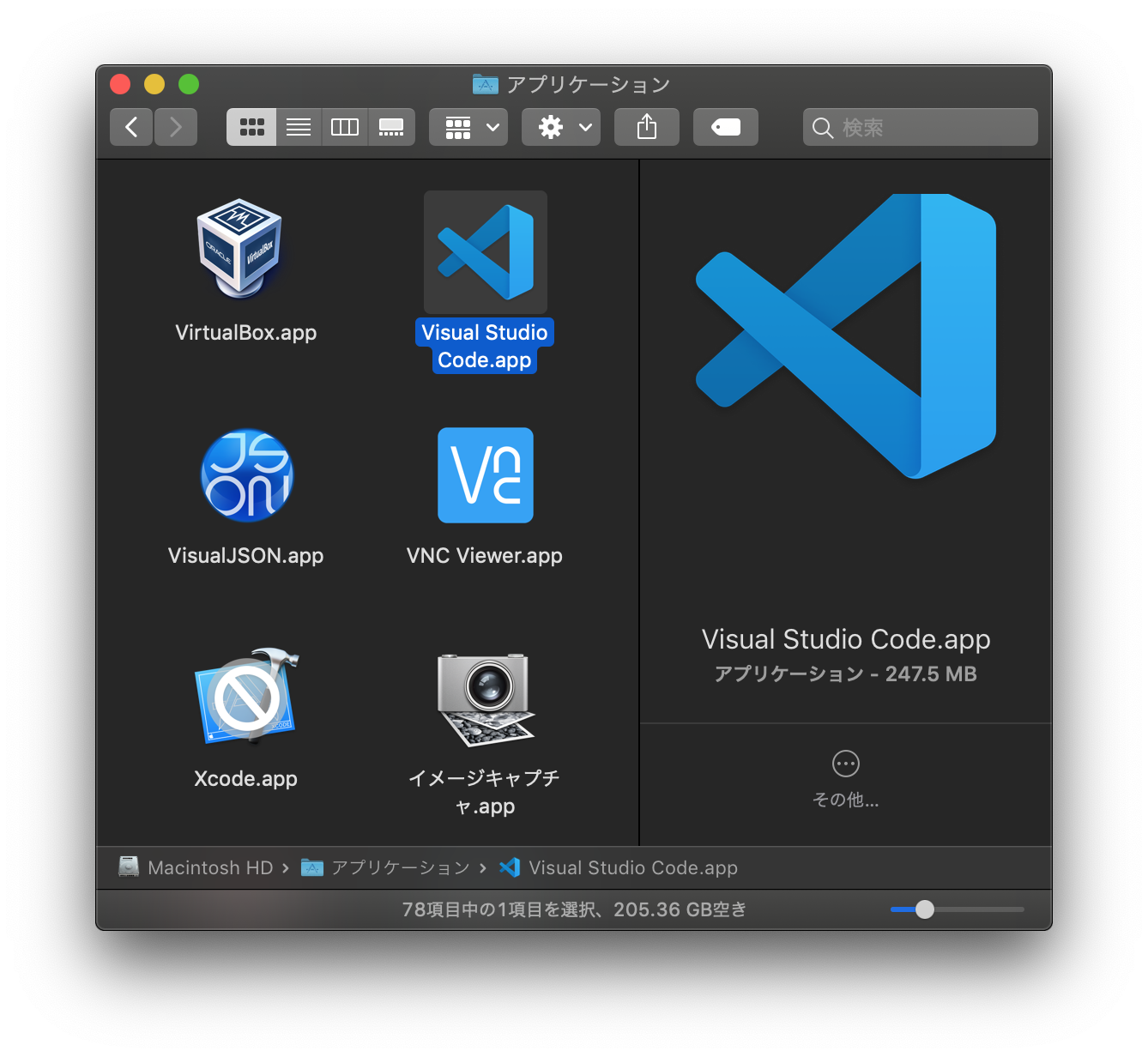Switch to gallery view
Image resolution: width=1148 pixels, height=1057 pixels.
(x=391, y=127)
